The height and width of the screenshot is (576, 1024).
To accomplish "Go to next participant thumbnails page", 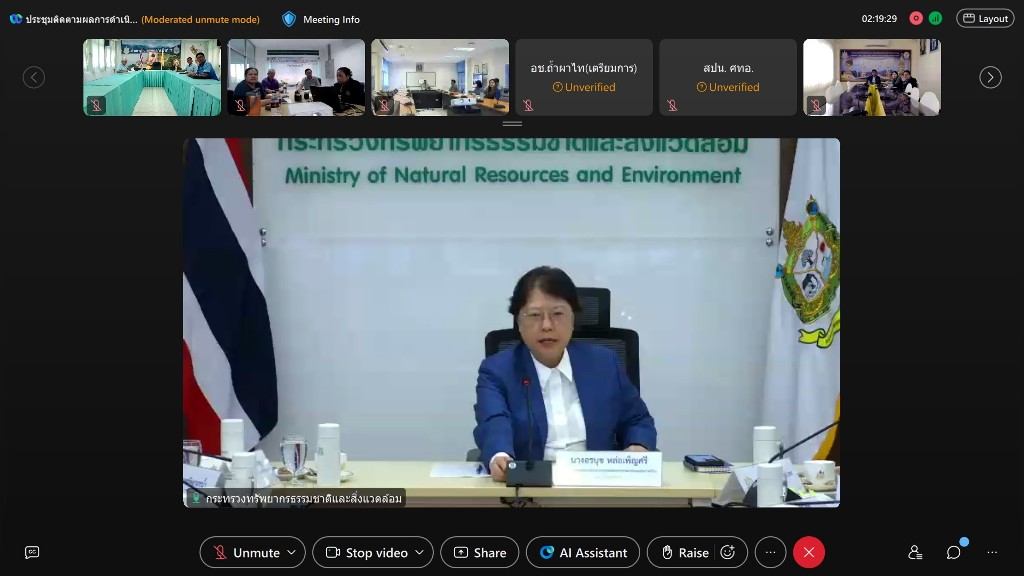I will pyautogui.click(x=990, y=77).
